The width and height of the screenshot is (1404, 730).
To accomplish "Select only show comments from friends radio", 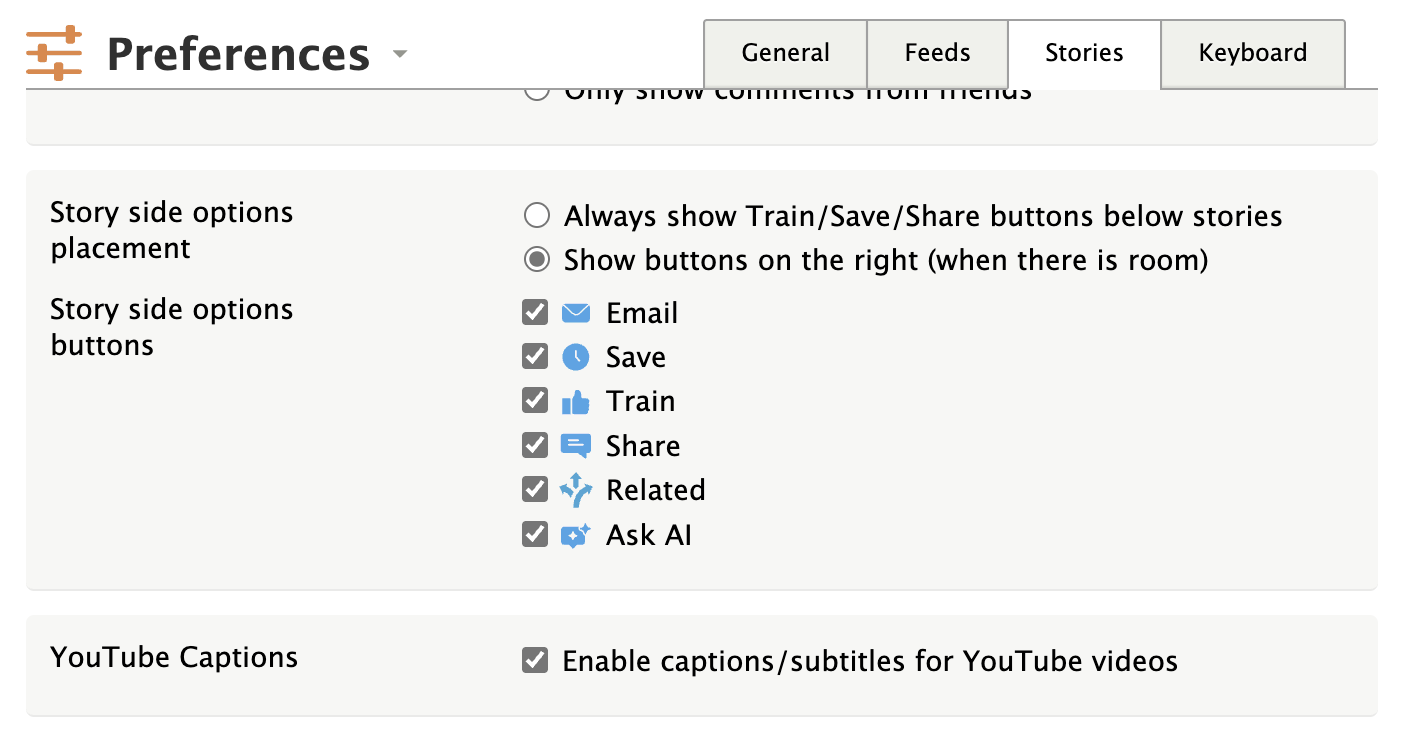I will (537, 93).
